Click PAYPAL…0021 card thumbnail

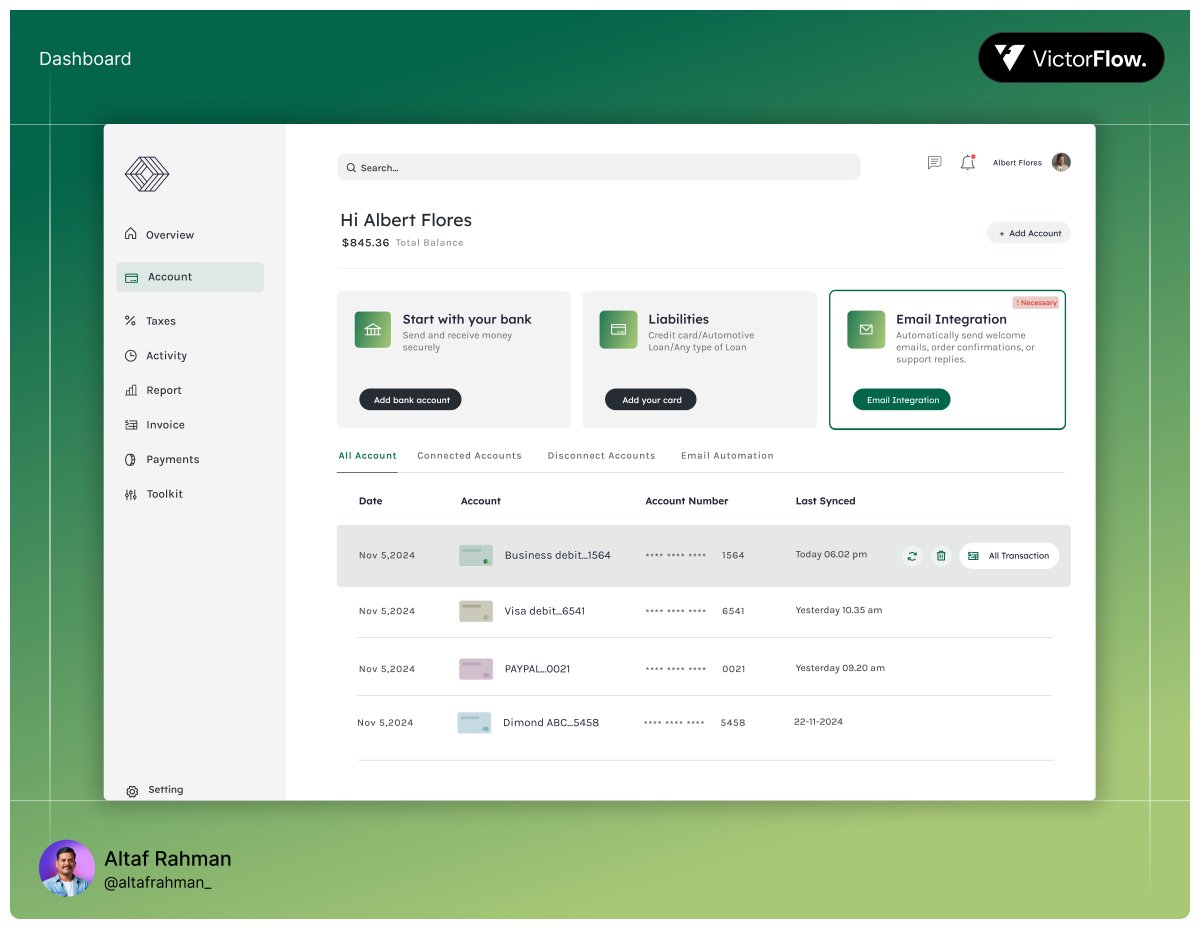[x=476, y=669]
